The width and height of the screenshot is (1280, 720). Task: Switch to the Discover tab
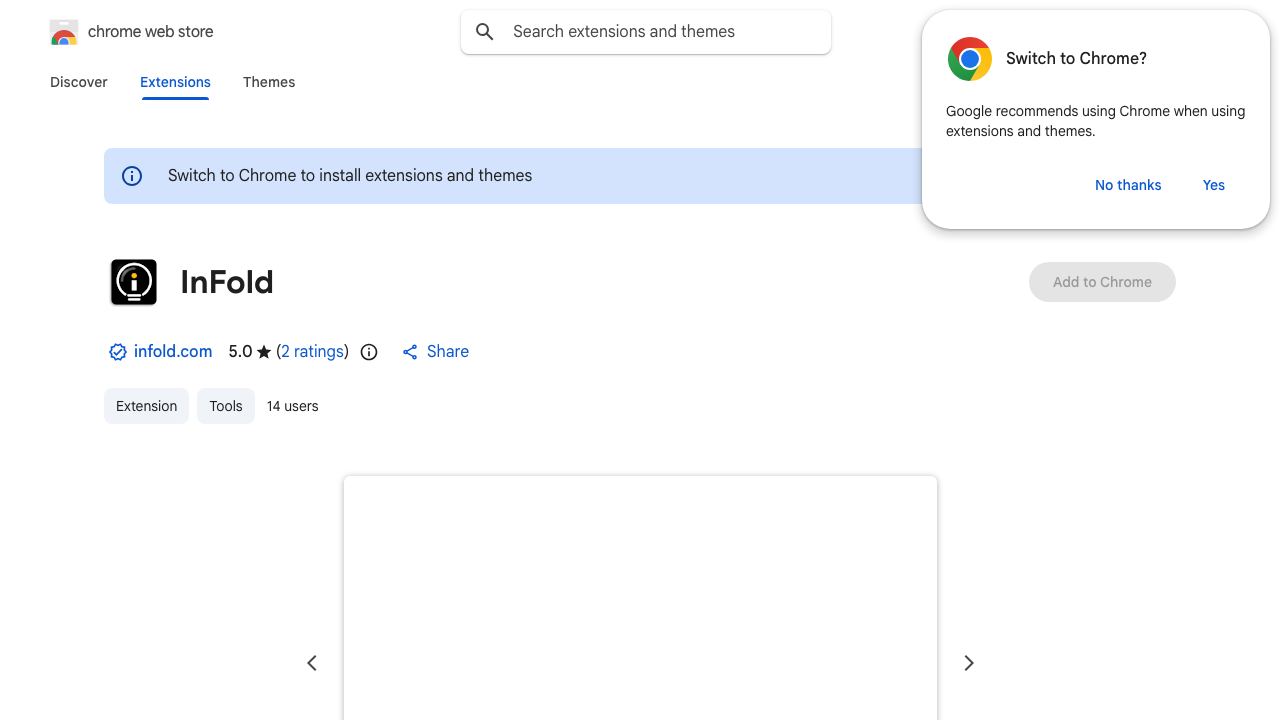point(79,82)
